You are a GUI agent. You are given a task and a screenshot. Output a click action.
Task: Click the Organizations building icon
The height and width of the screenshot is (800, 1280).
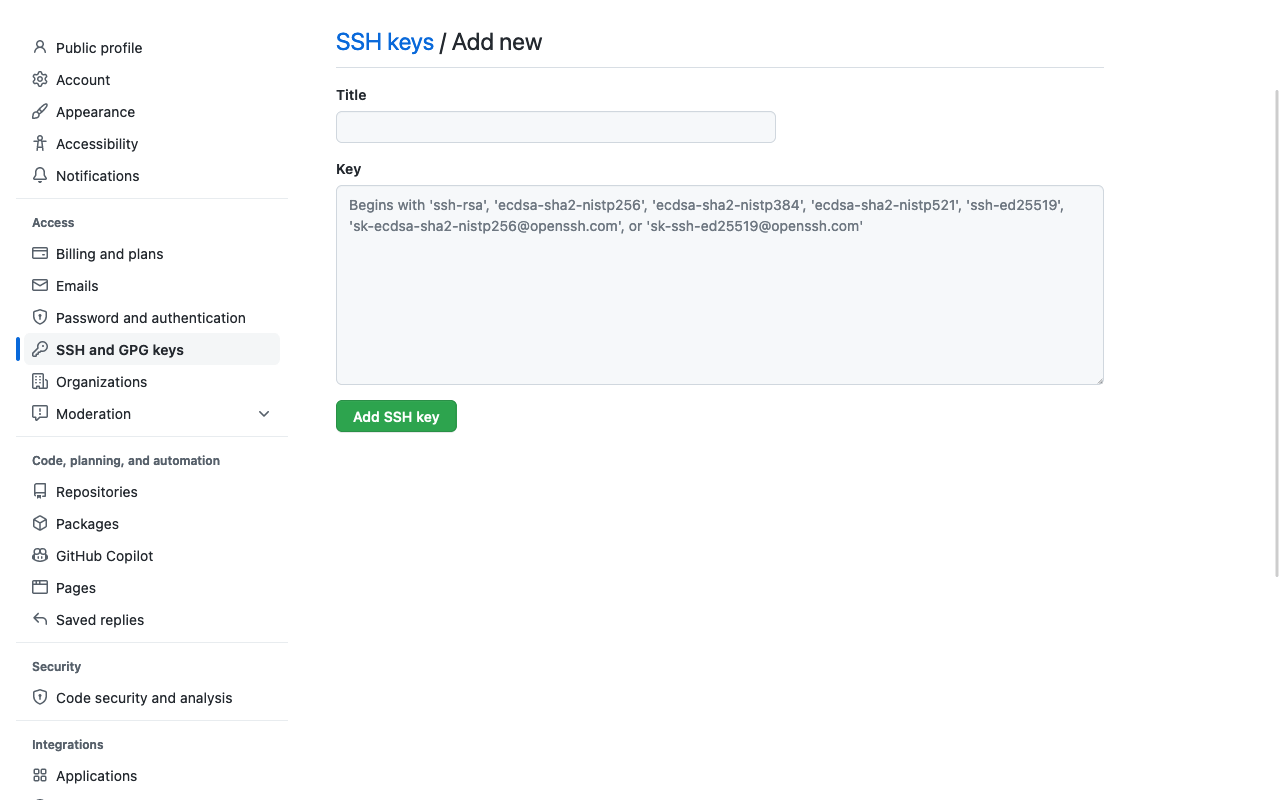[40, 381]
